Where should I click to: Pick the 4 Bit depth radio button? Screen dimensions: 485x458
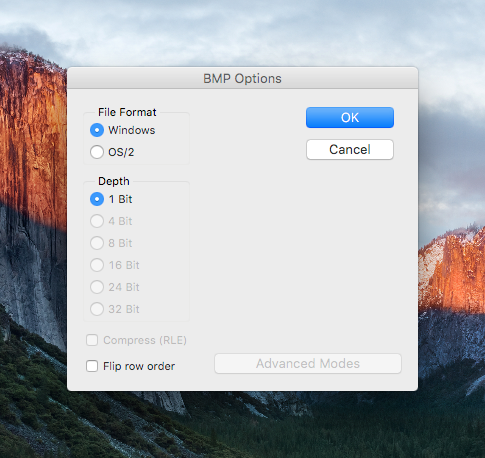point(97,221)
